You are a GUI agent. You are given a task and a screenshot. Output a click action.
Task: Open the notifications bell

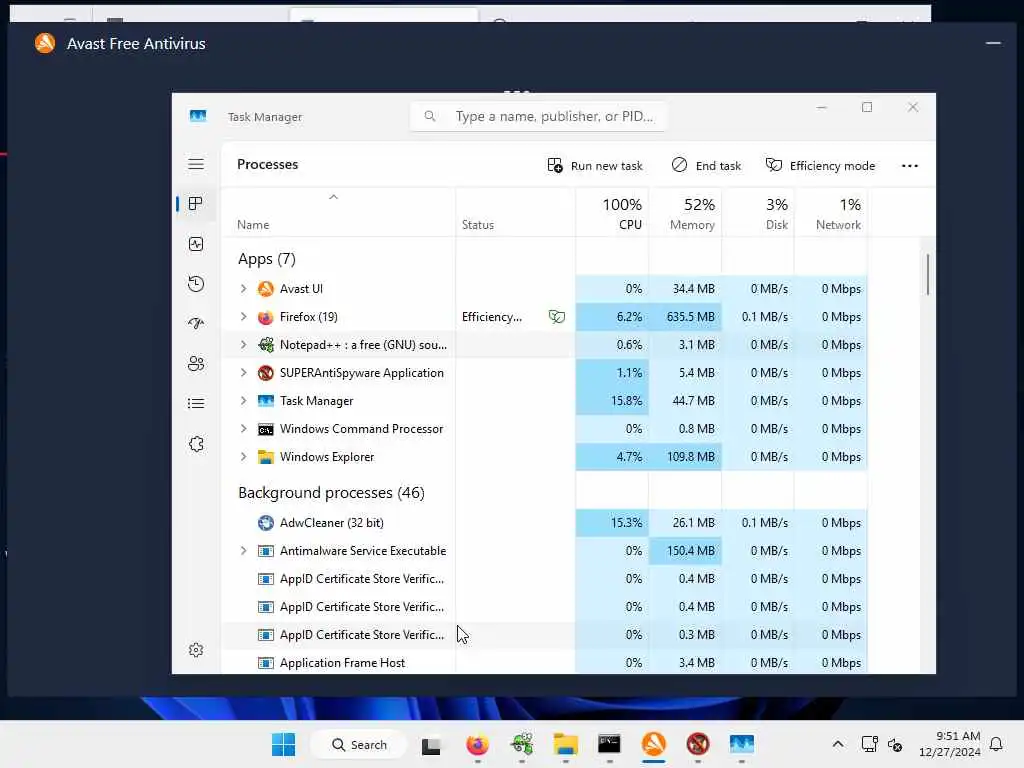(x=996, y=744)
